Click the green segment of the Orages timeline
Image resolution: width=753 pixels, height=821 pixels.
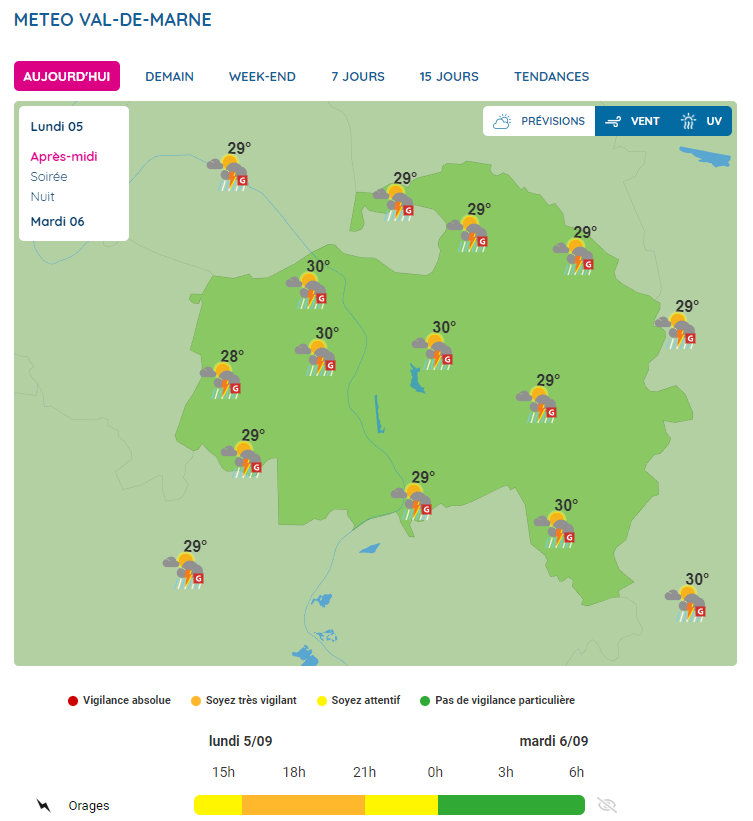pos(512,805)
